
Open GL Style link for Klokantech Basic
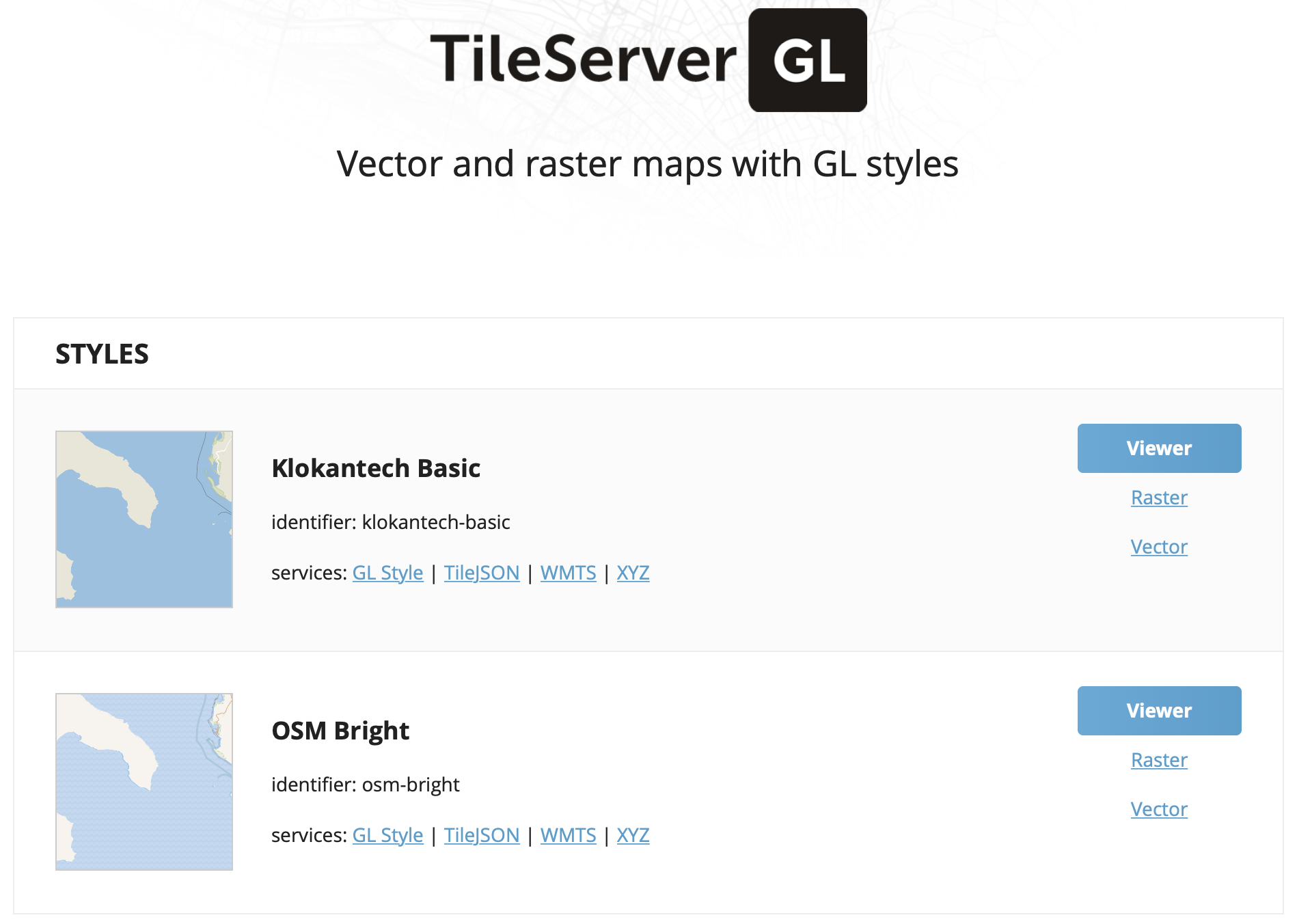(387, 573)
